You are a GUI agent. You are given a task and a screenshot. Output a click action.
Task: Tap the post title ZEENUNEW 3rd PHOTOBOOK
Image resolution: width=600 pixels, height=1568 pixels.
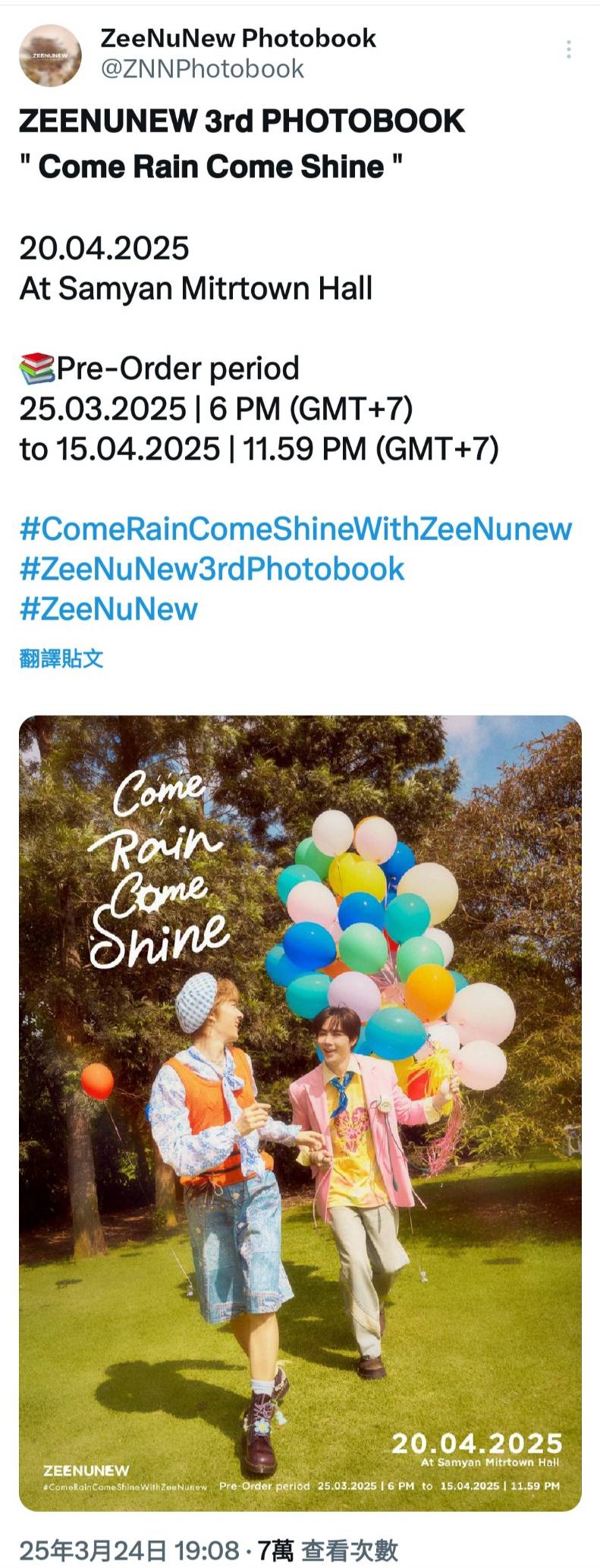tap(242, 121)
